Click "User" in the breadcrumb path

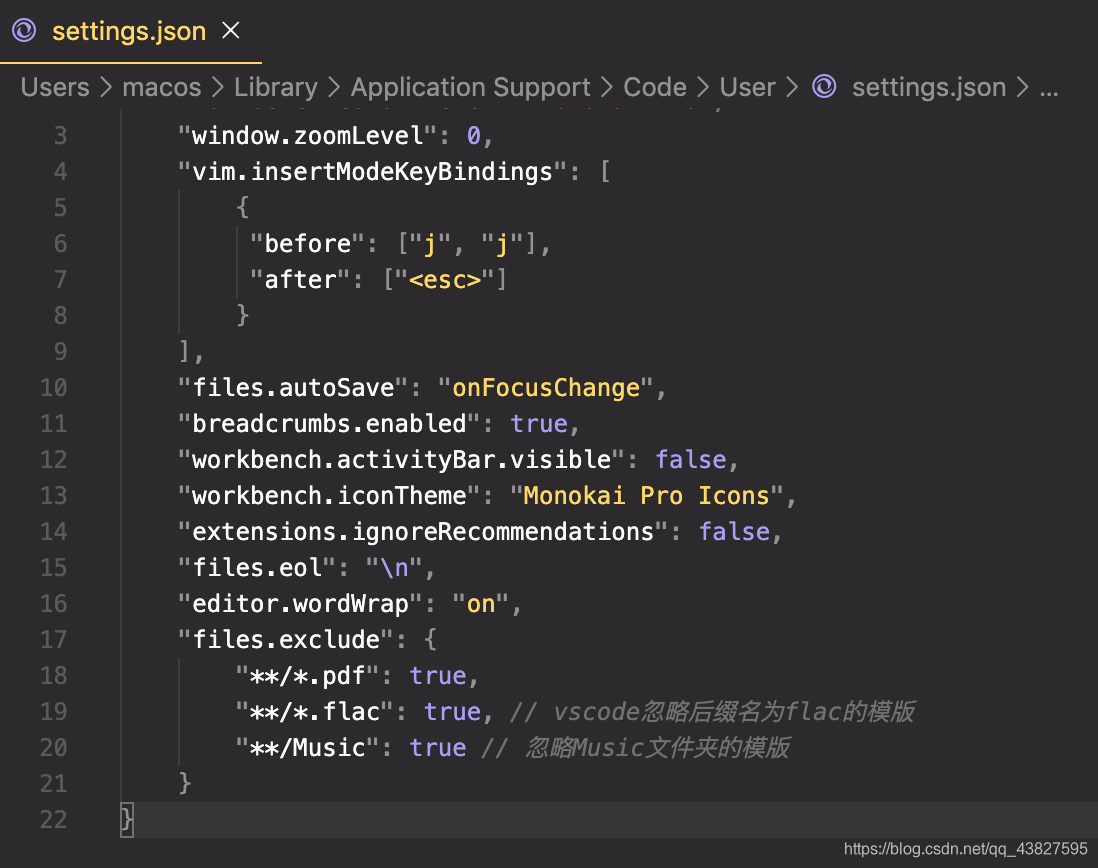(x=748, y=87)
